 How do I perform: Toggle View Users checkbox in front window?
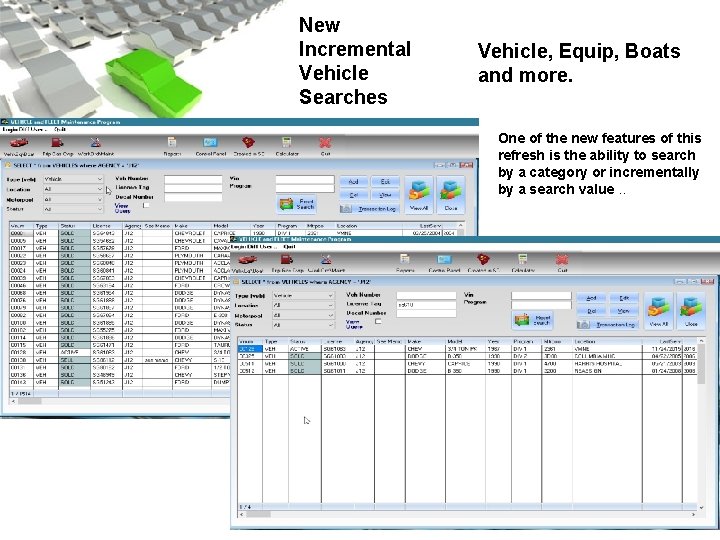coord(378,321)
